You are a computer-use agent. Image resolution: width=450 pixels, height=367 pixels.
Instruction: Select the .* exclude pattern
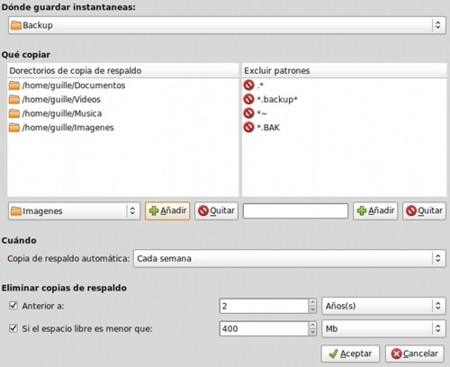tap(344, 85)
